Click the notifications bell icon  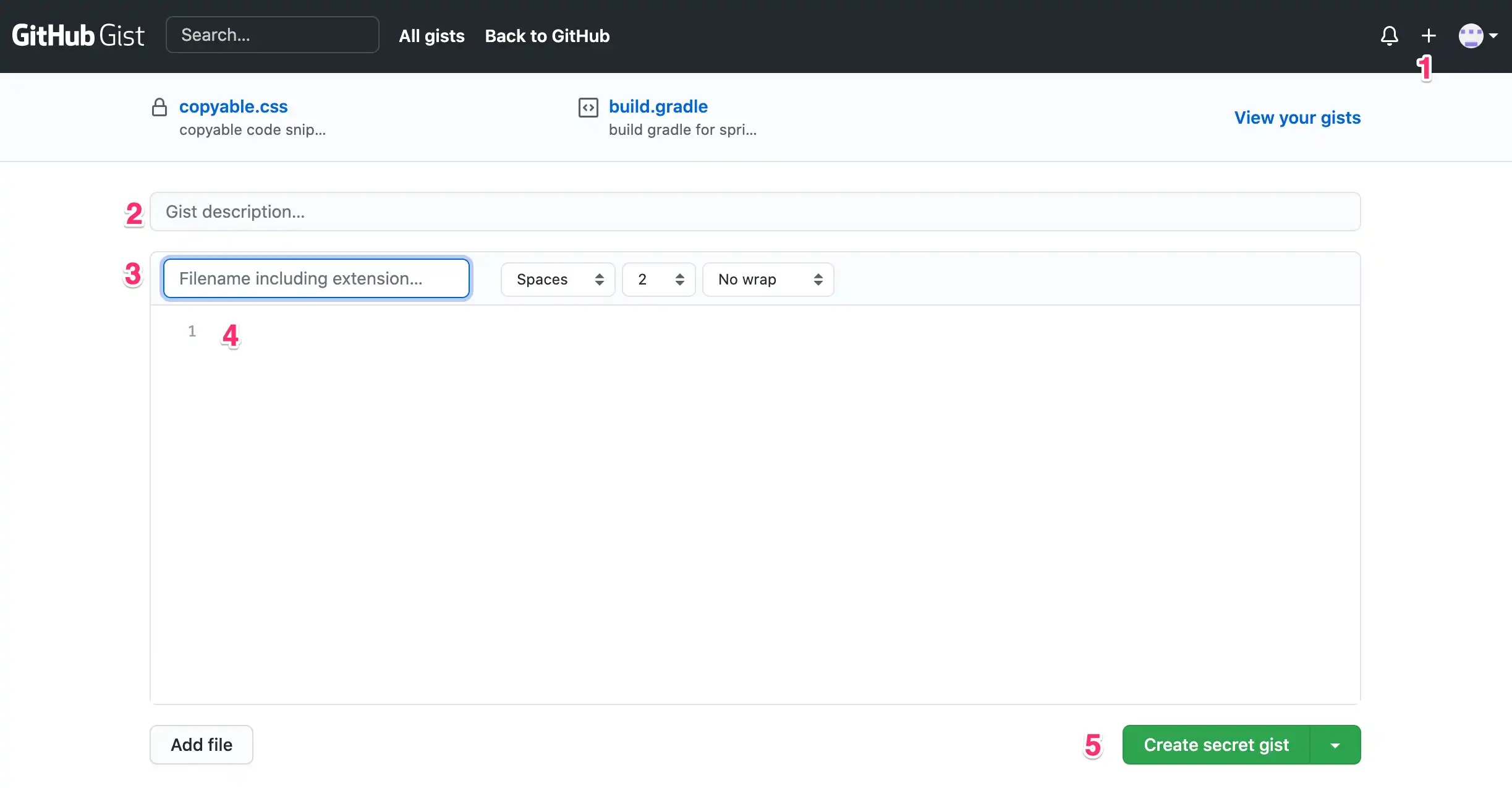[x=1389, y=36]
